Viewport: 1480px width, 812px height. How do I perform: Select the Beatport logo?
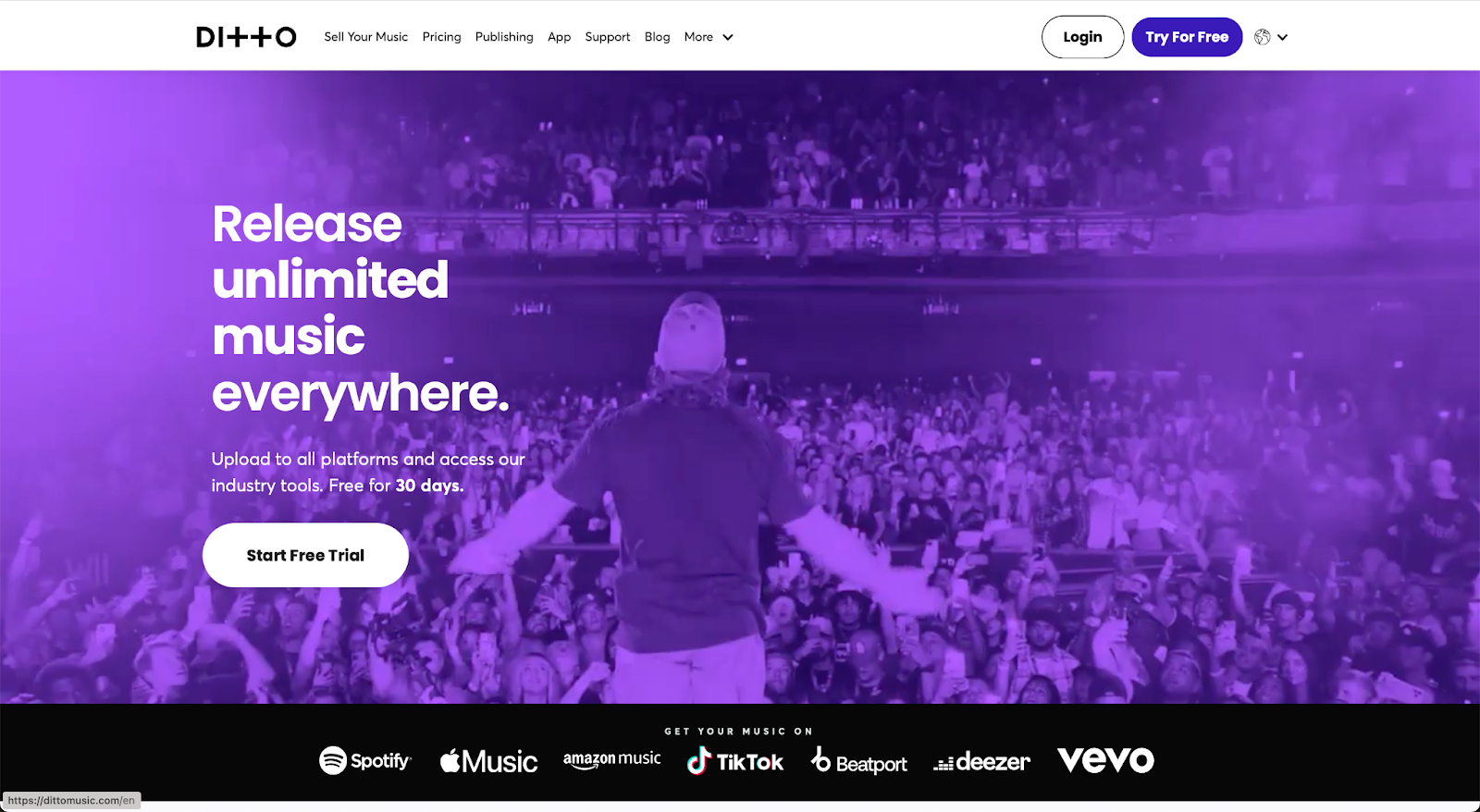click(858, 761)
